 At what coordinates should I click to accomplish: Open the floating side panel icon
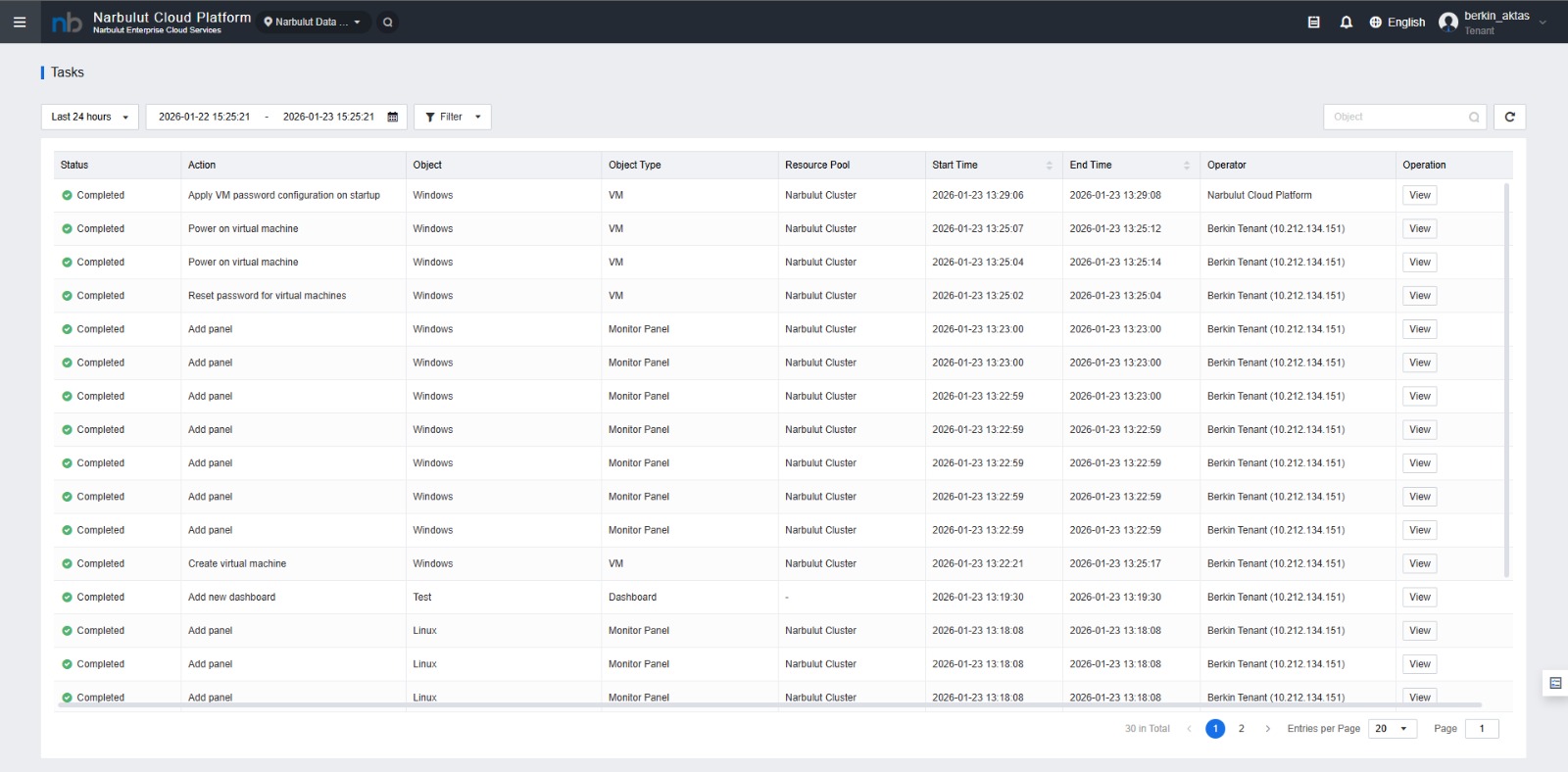[1555, 683]
